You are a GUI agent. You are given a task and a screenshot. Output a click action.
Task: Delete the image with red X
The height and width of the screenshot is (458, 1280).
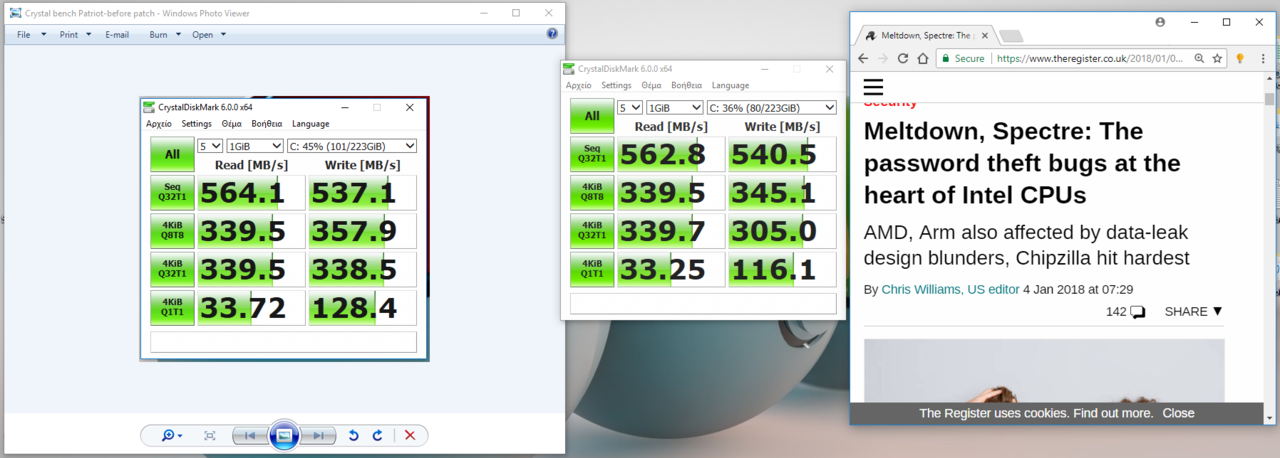(x=409, y=435)
